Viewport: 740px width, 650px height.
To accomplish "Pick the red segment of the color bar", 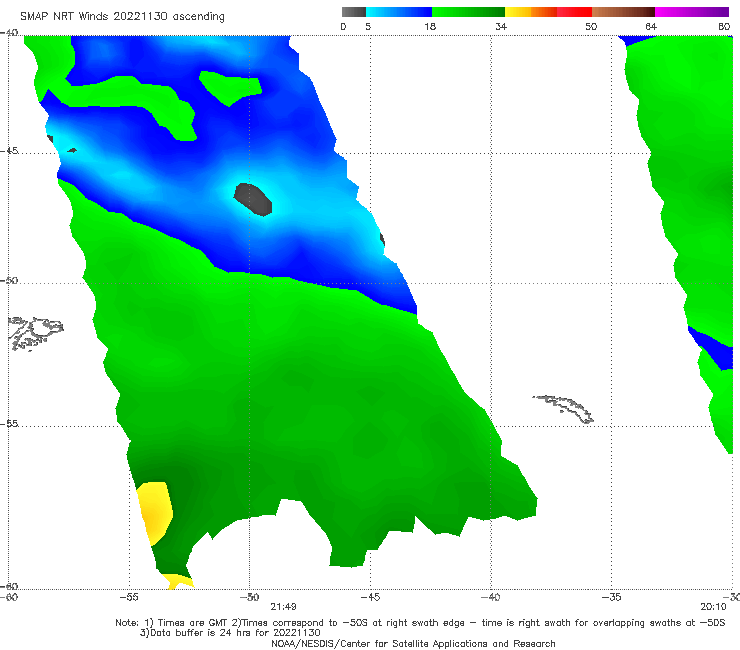I will pyautogui.click(x=574, y=12).
